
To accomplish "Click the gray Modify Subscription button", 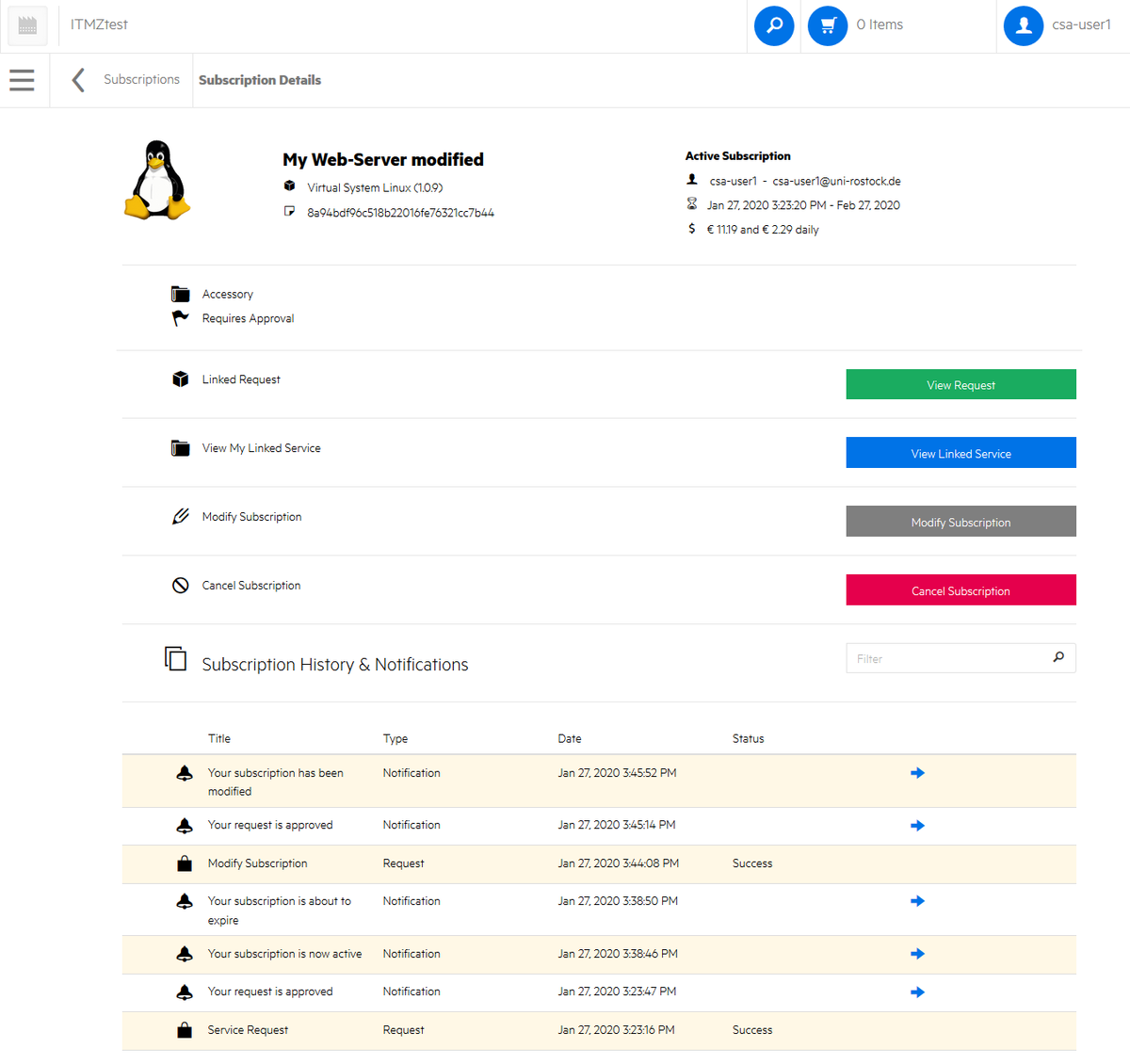I will point(960,522).
